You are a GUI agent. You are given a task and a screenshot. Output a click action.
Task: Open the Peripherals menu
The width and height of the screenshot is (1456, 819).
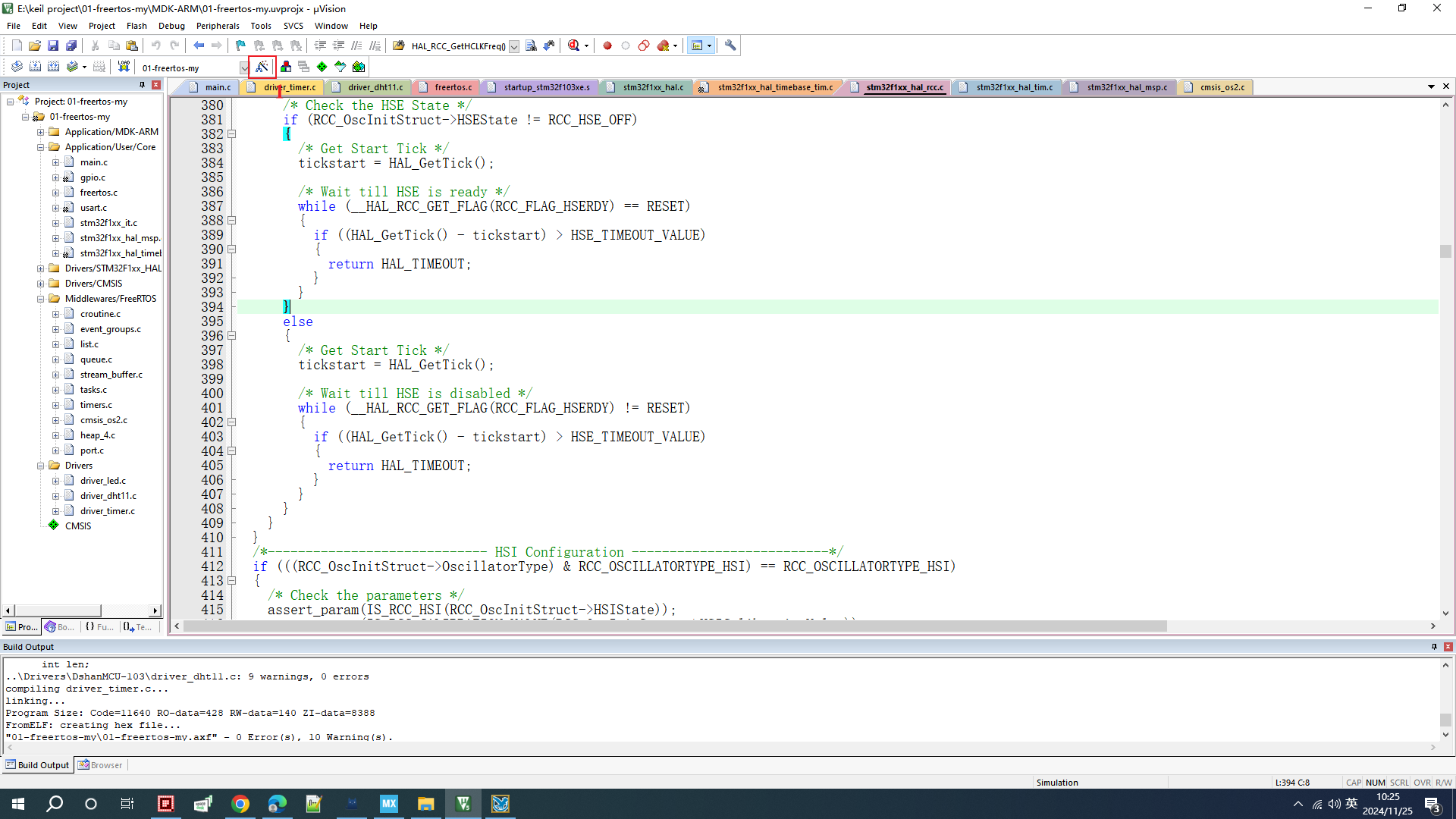217,26
